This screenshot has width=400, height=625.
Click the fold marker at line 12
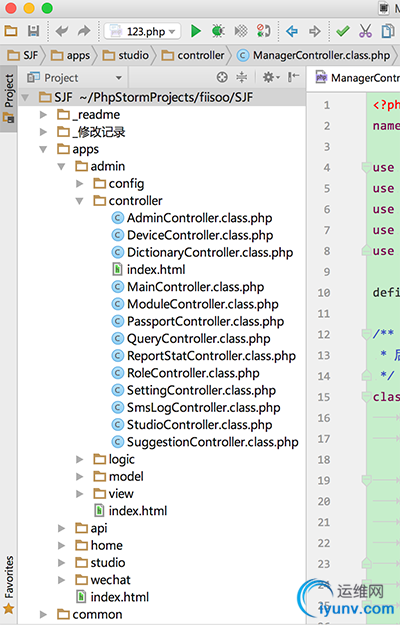click(366, 334)
